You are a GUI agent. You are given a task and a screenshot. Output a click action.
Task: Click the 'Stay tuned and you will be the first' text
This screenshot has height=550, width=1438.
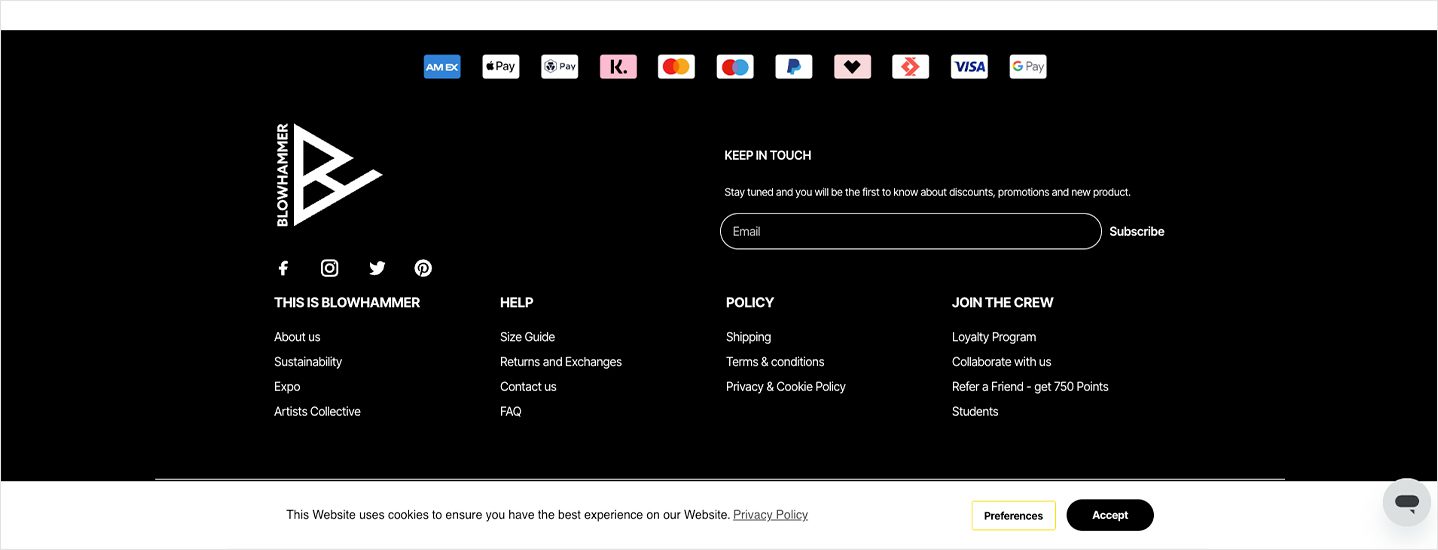click(x=927, y=192)
